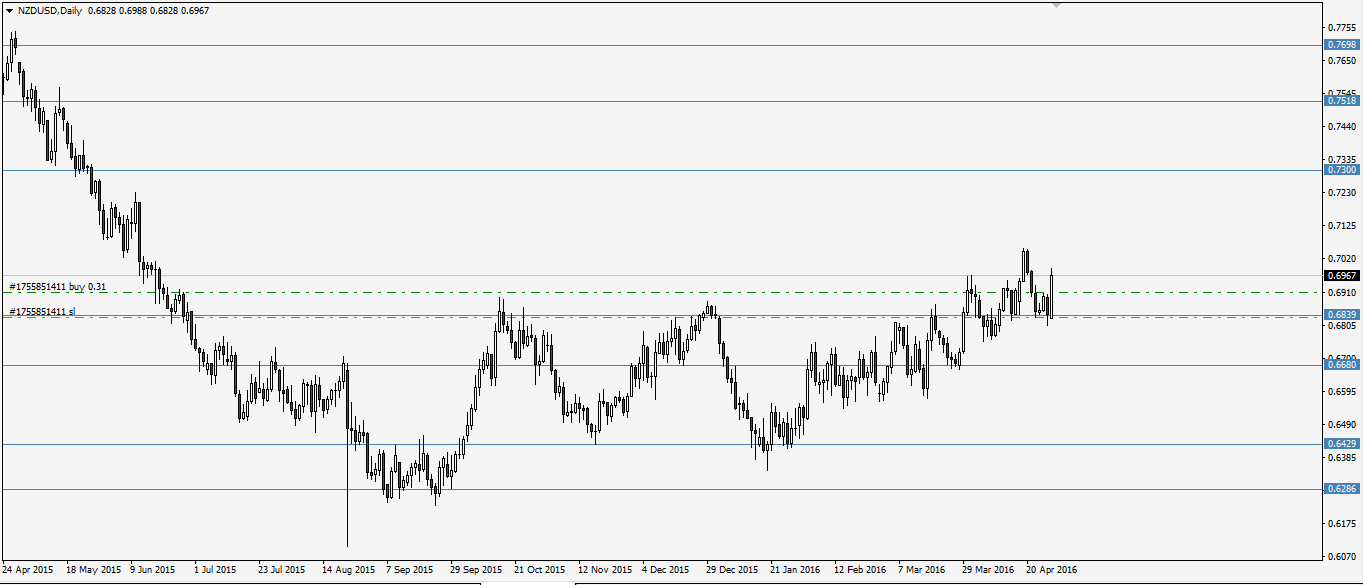Click the 14 Aug 2015 date label
1363x585 pixels.
[x=348, y=569]
